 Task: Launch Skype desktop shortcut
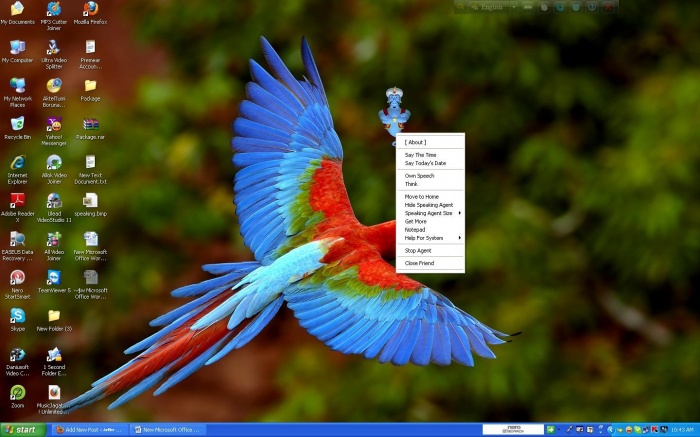click(17, 320)
